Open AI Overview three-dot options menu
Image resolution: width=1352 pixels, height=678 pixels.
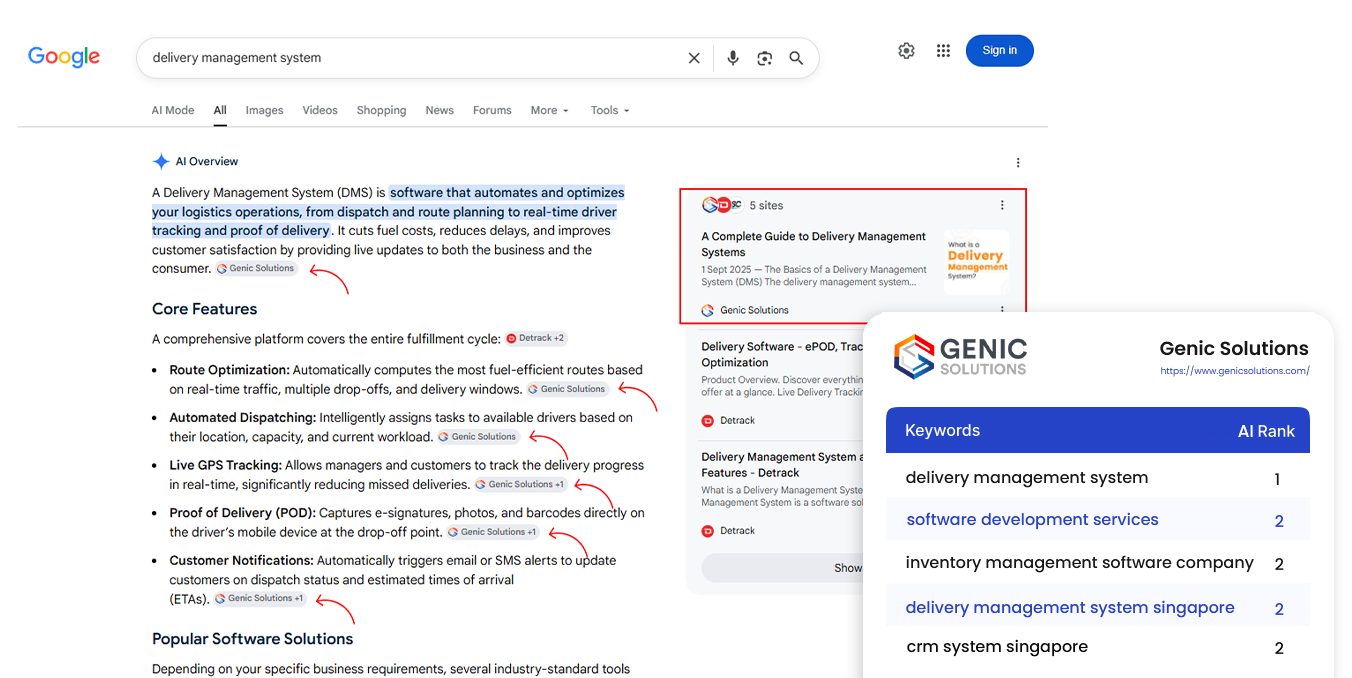pyautogui.click(x=1018, y=162)
